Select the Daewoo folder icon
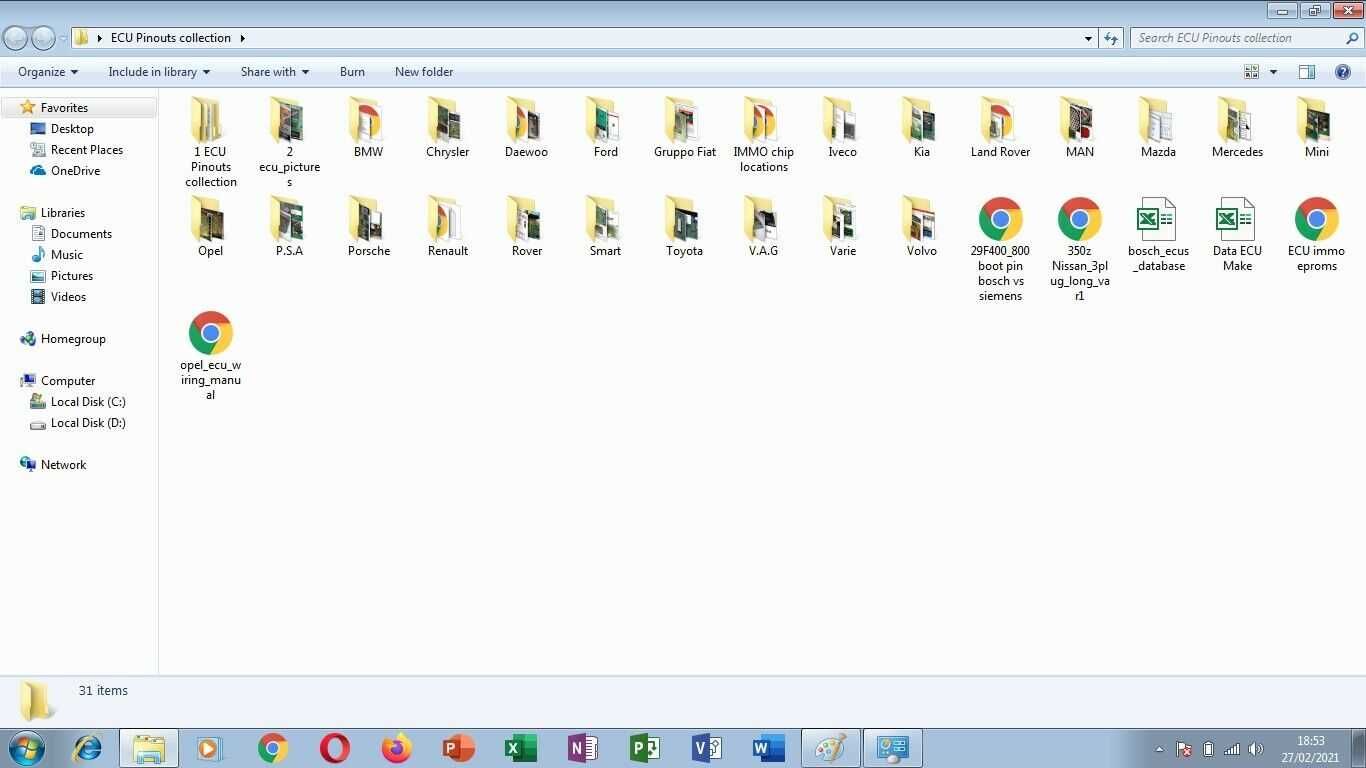The width and height of the screenshot is (1366, 768). (526, 120)
